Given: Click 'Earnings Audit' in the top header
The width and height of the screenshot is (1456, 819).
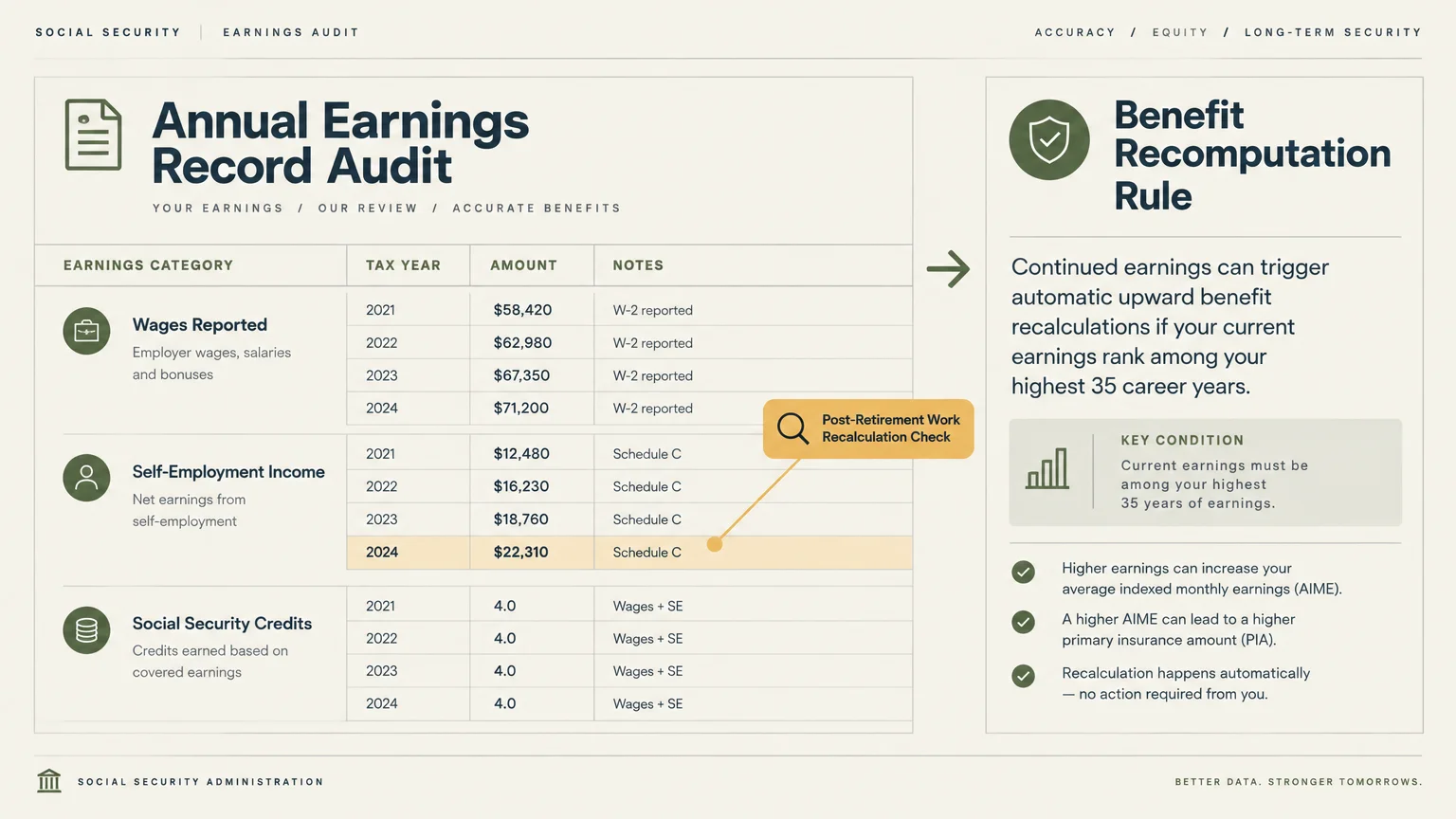Looking at the screenshot, I should coord(291,32).
